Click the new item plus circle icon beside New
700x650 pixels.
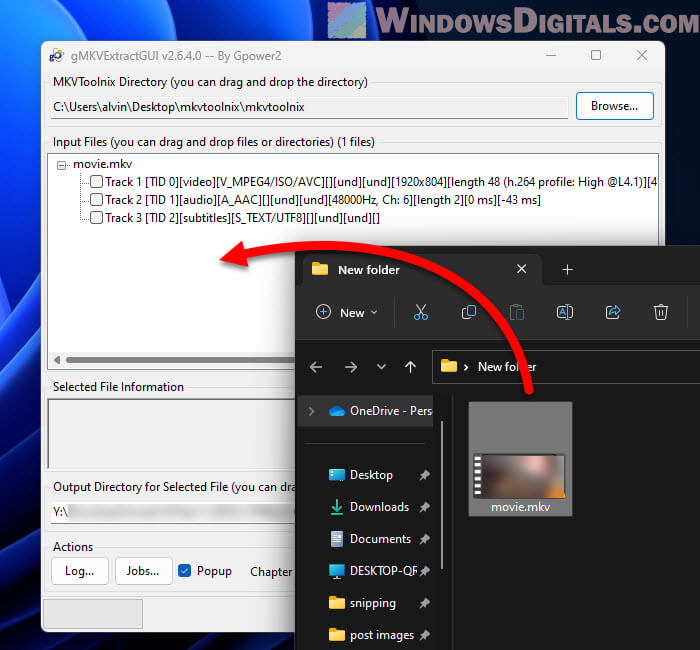coord(323,312)
